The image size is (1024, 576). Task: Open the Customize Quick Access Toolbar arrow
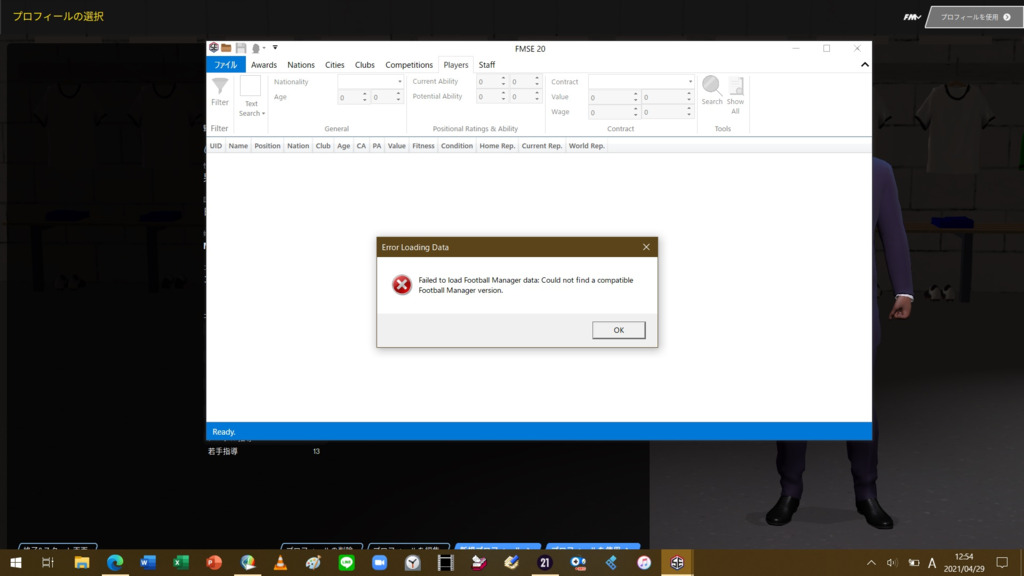click(275, 48)
